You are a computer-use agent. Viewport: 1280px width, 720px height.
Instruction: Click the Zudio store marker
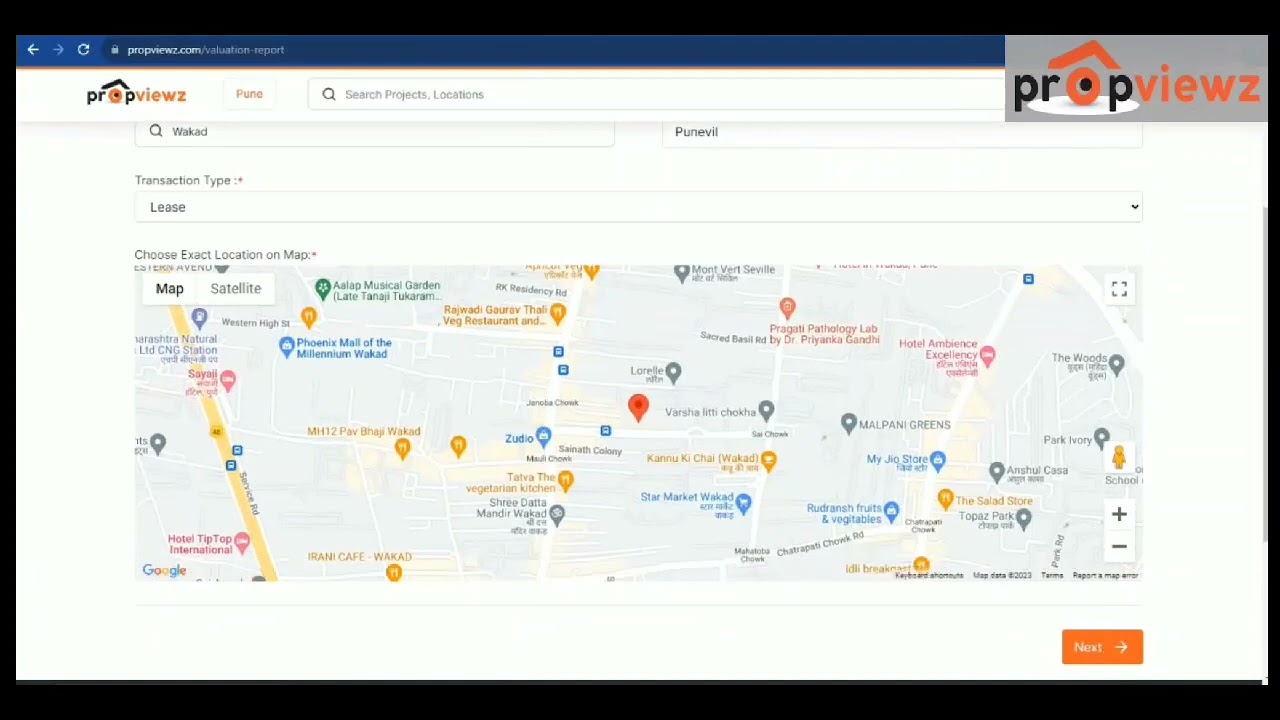[543, 436]
